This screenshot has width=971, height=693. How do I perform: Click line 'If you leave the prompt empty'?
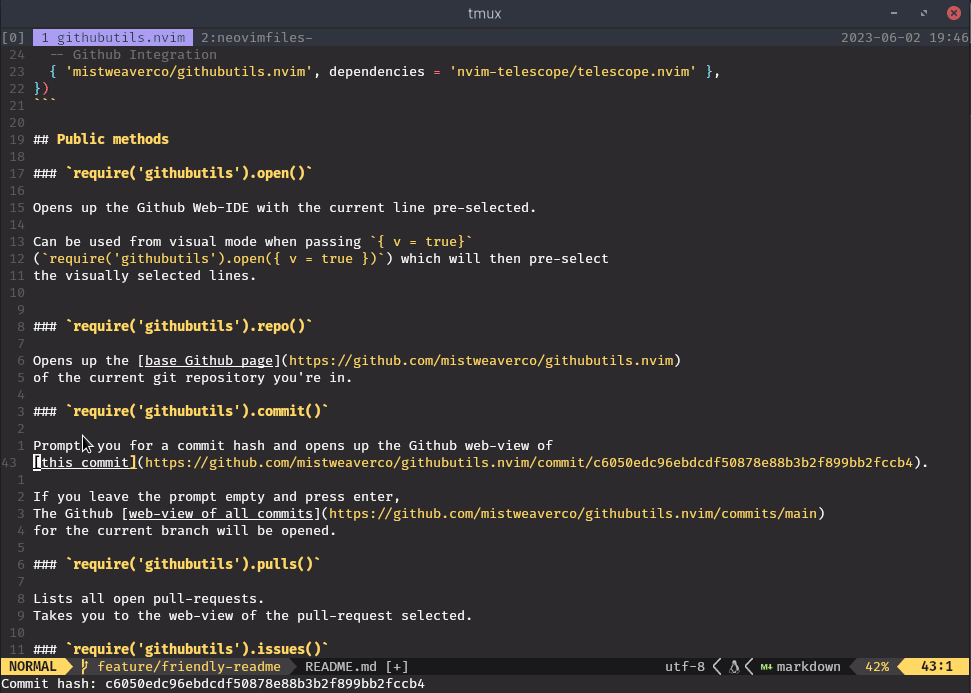pyautogui.click(x=217, y=497)
